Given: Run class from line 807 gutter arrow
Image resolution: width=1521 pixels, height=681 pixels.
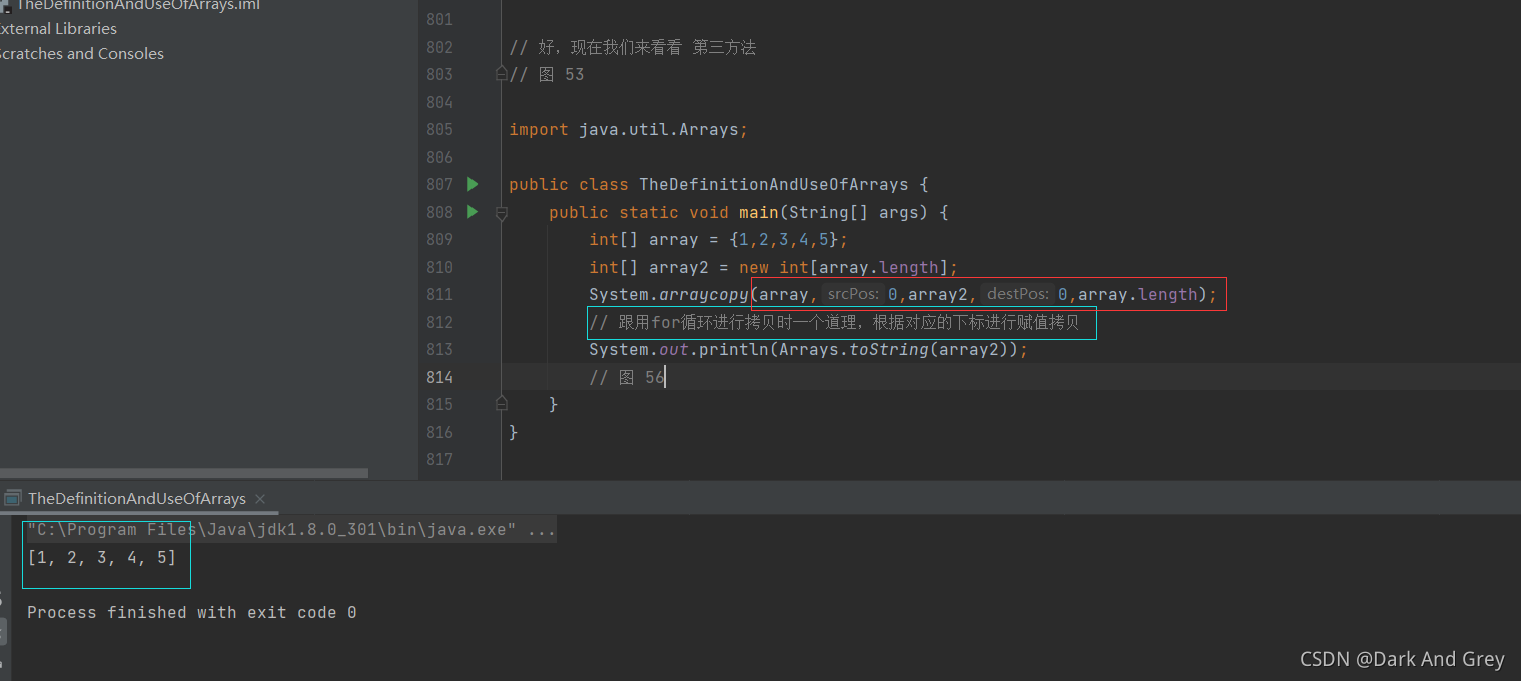Looking at the screenshot, I should tap(473, 184).
